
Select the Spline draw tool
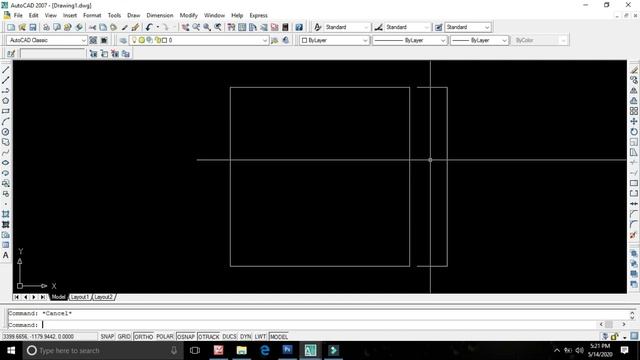click(6, 153)
